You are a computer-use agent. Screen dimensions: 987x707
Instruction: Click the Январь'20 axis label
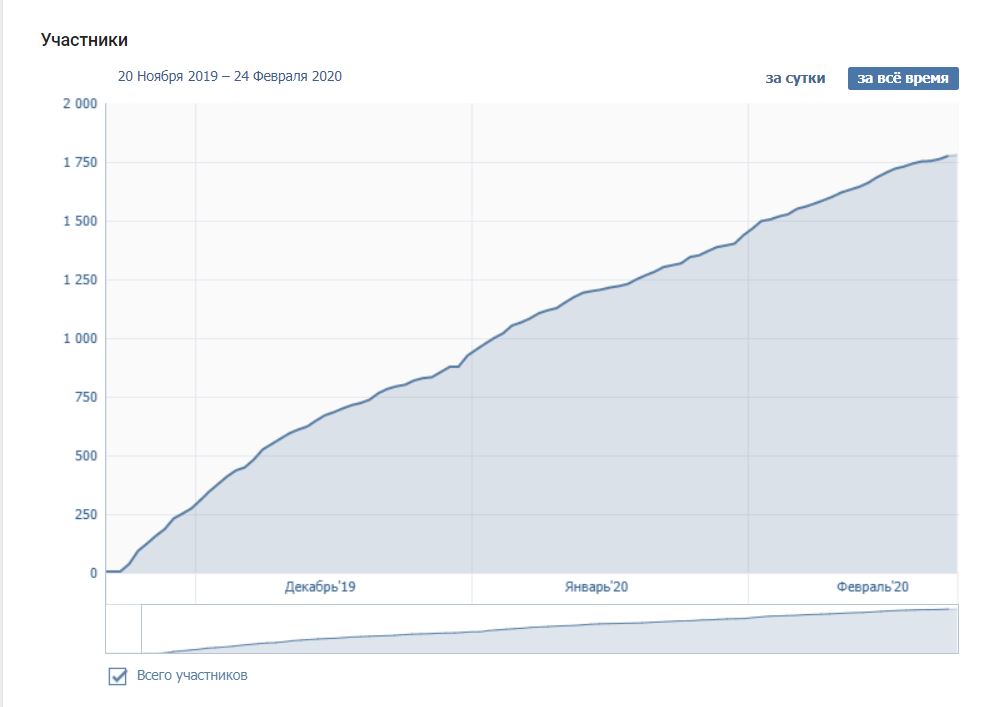pos(596,587)
